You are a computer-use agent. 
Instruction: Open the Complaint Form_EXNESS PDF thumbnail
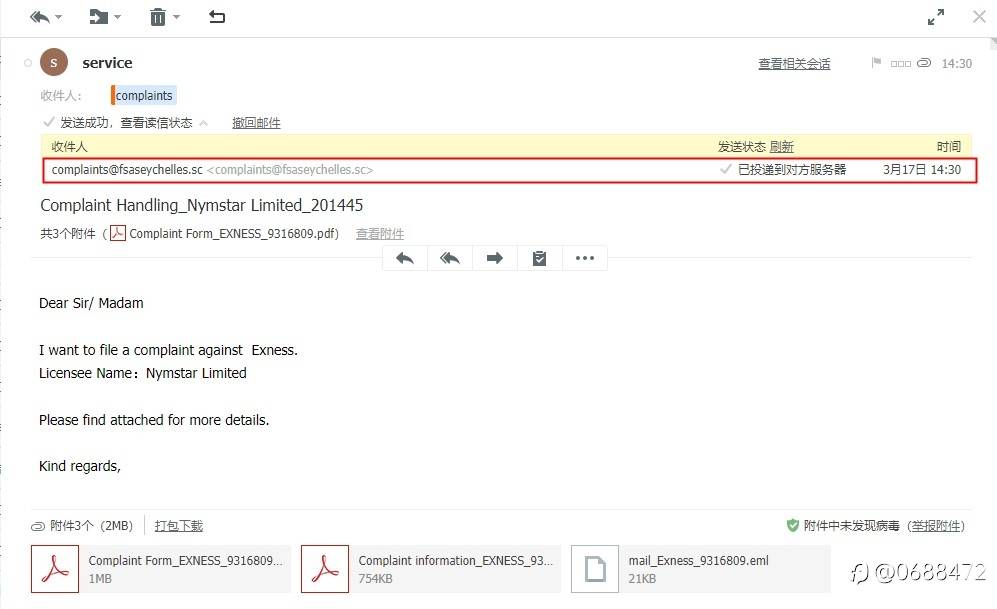(x=55, y=569)
